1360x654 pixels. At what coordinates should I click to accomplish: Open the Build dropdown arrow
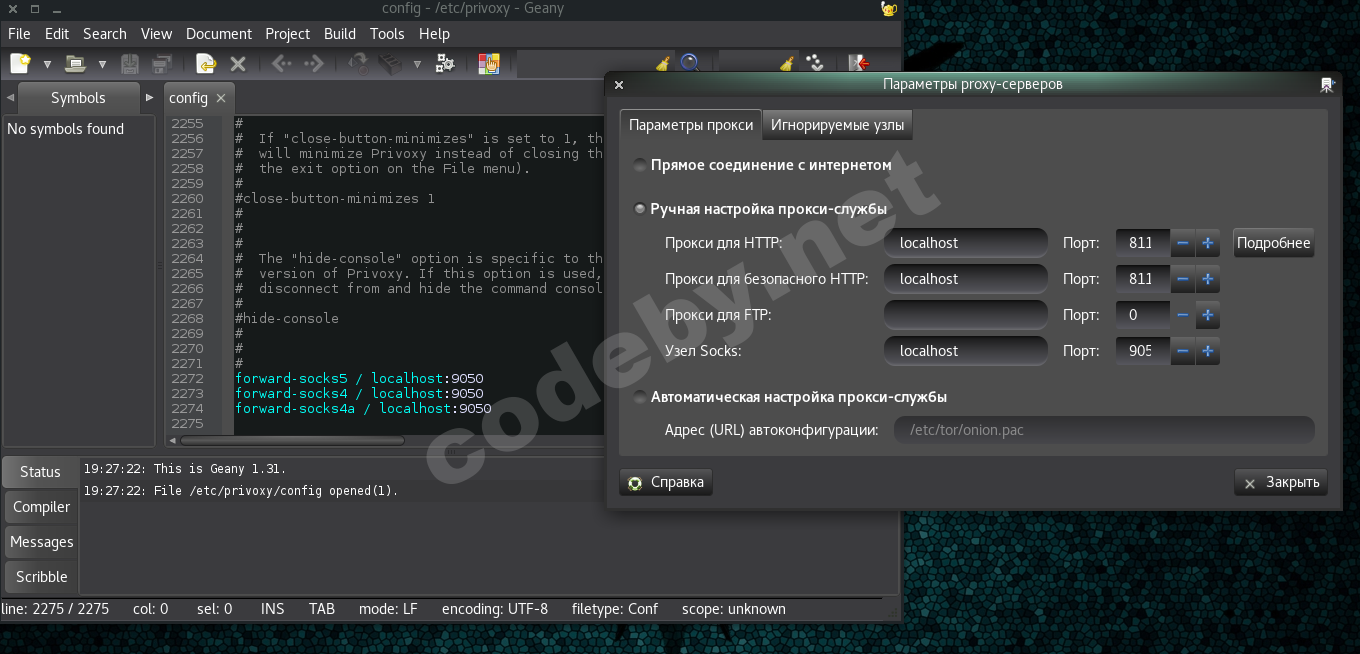416,65
